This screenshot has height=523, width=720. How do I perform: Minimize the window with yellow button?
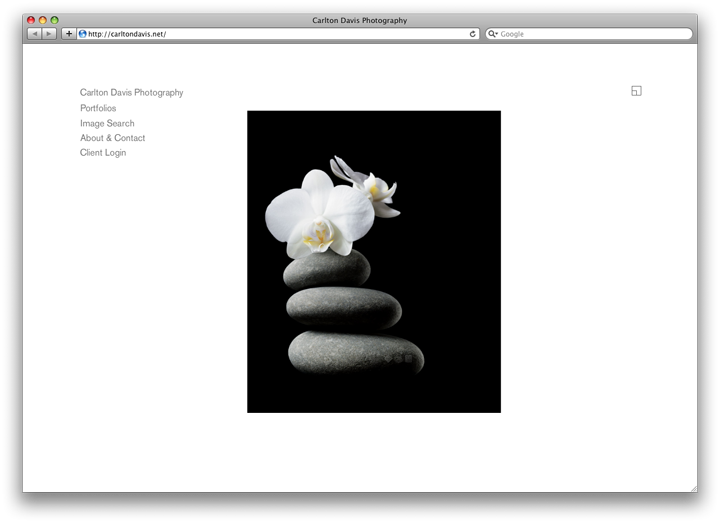[43, 20]
